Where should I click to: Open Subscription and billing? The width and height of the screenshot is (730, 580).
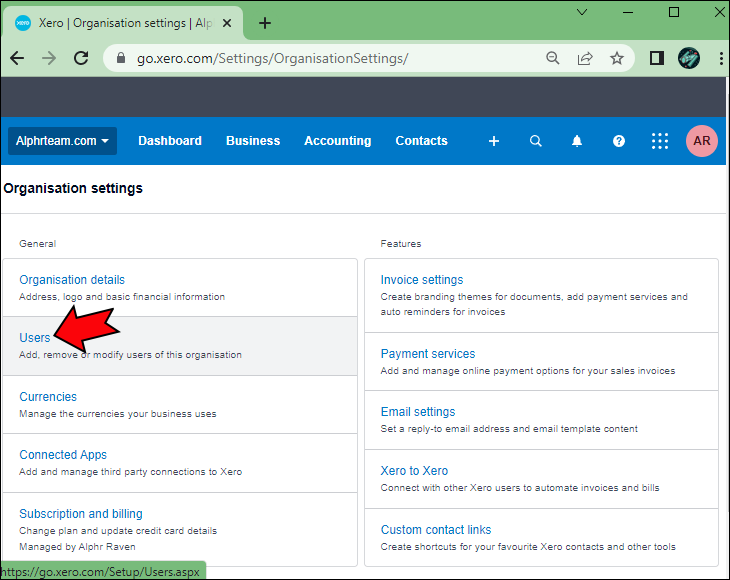(x=81, y=513)
